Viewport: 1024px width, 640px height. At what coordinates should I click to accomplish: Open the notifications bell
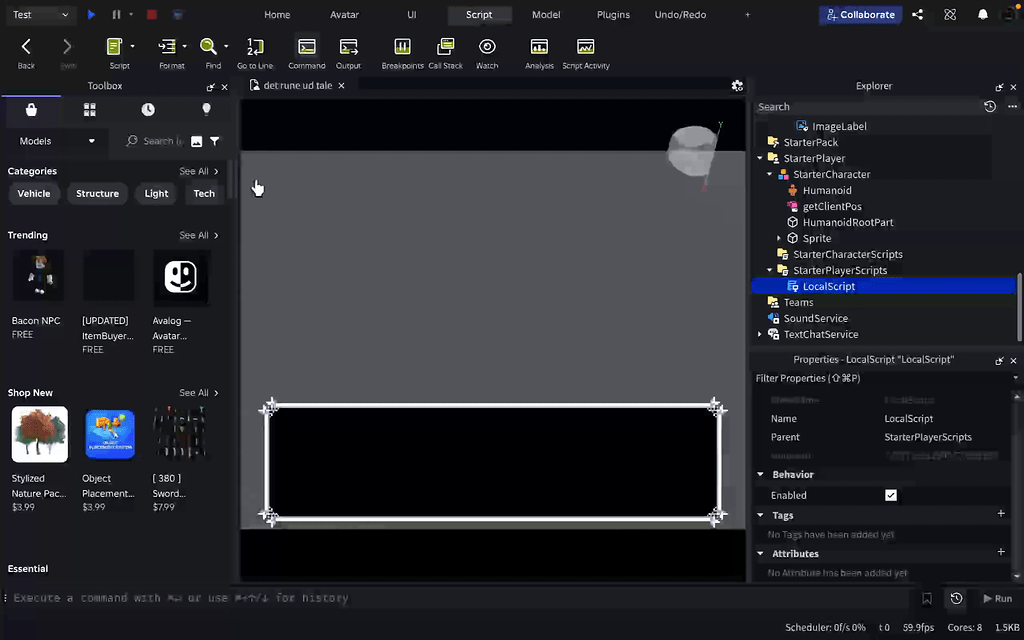tap(983, 14)
